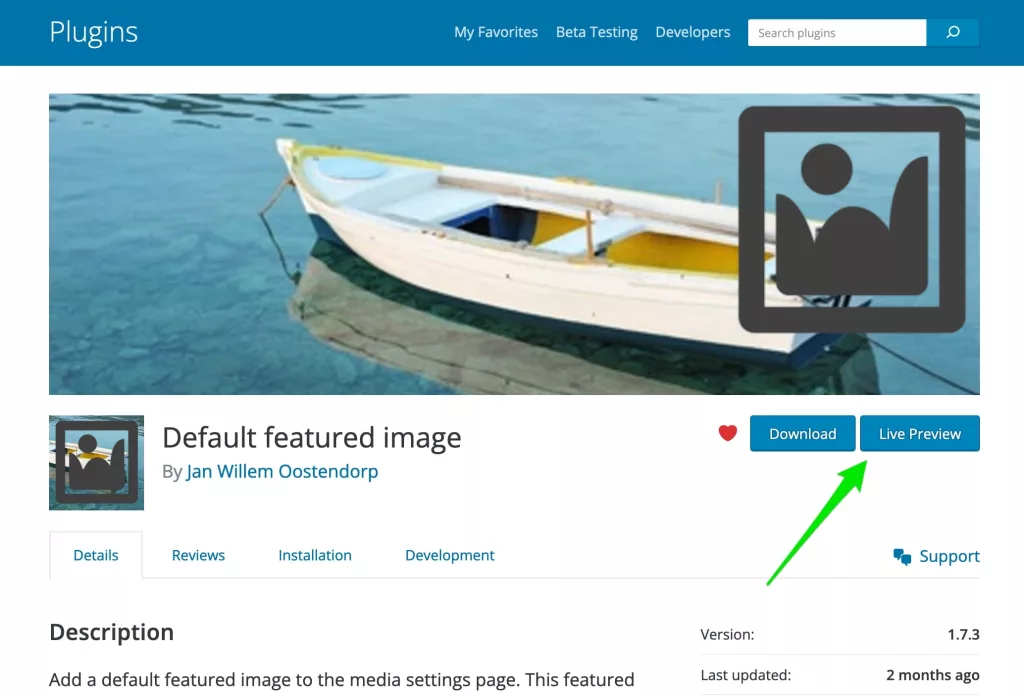Click the version value 1.7.3
The image size is (1024, 698).
pyautogui.click(x=963, y=634)
